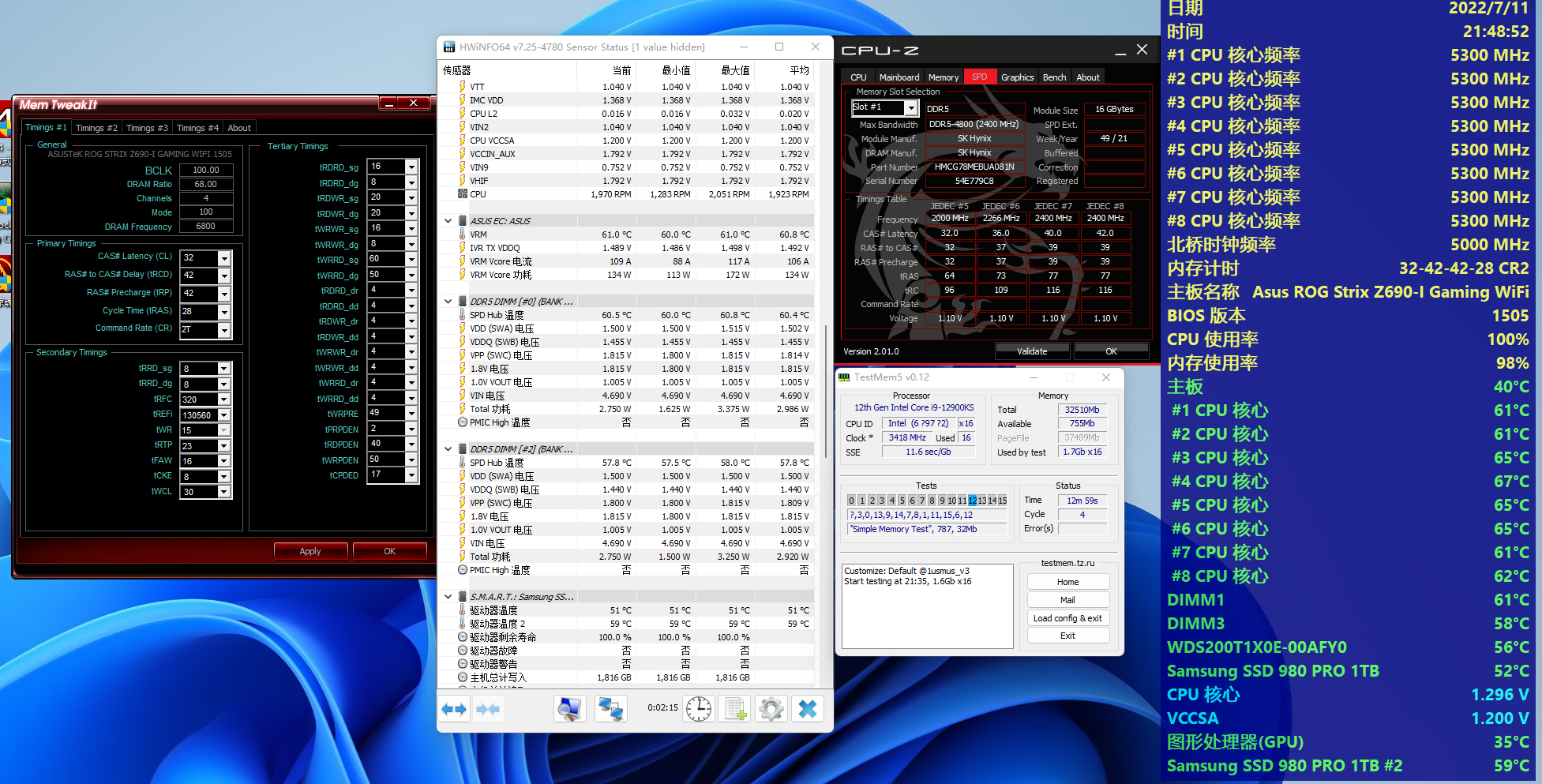Switch to Graphics tab in CPU-Z
This screenshot has width=1542, height=784.
pos(1017,77)
